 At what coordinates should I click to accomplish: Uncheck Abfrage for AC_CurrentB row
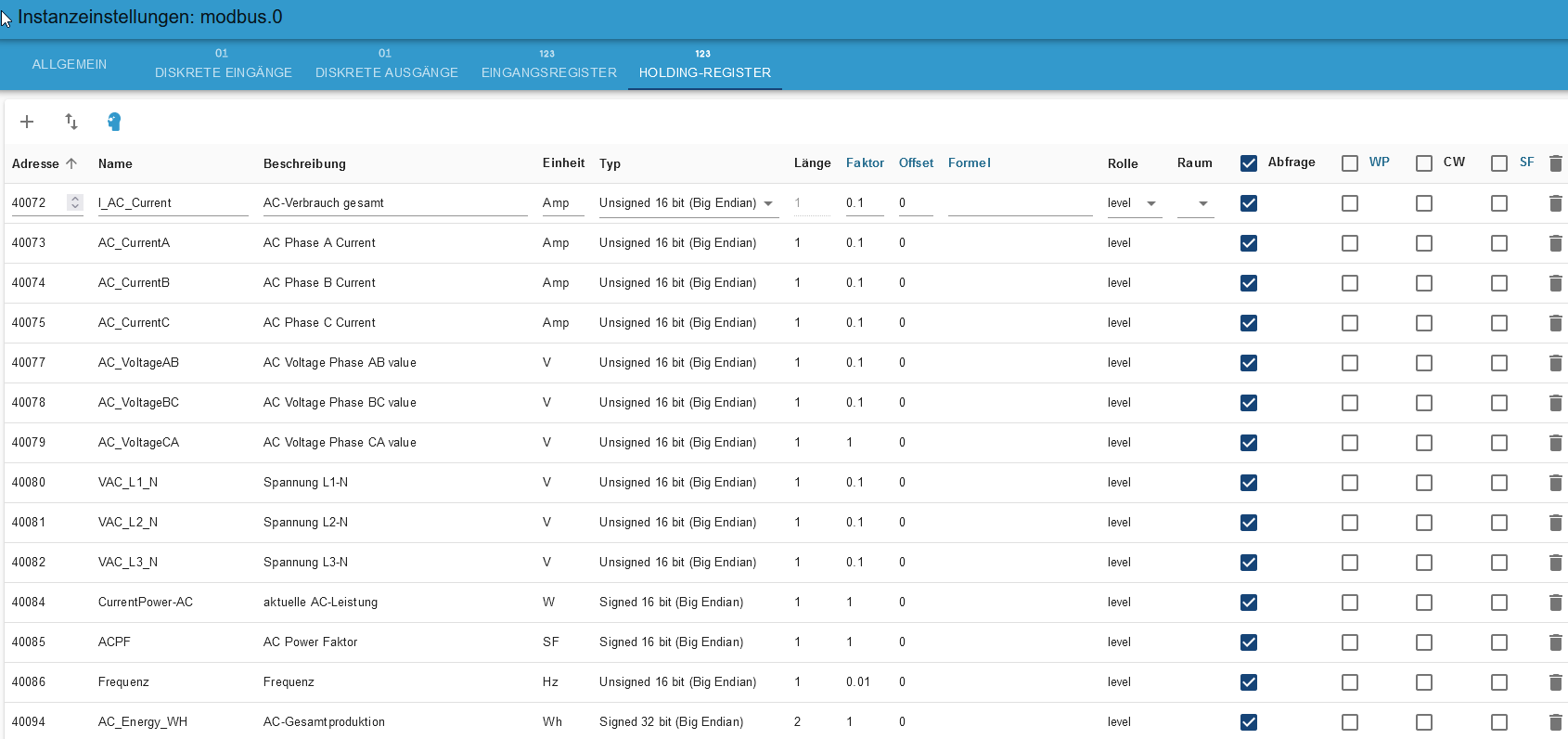pyautogui.click(x=1249, y=283)
